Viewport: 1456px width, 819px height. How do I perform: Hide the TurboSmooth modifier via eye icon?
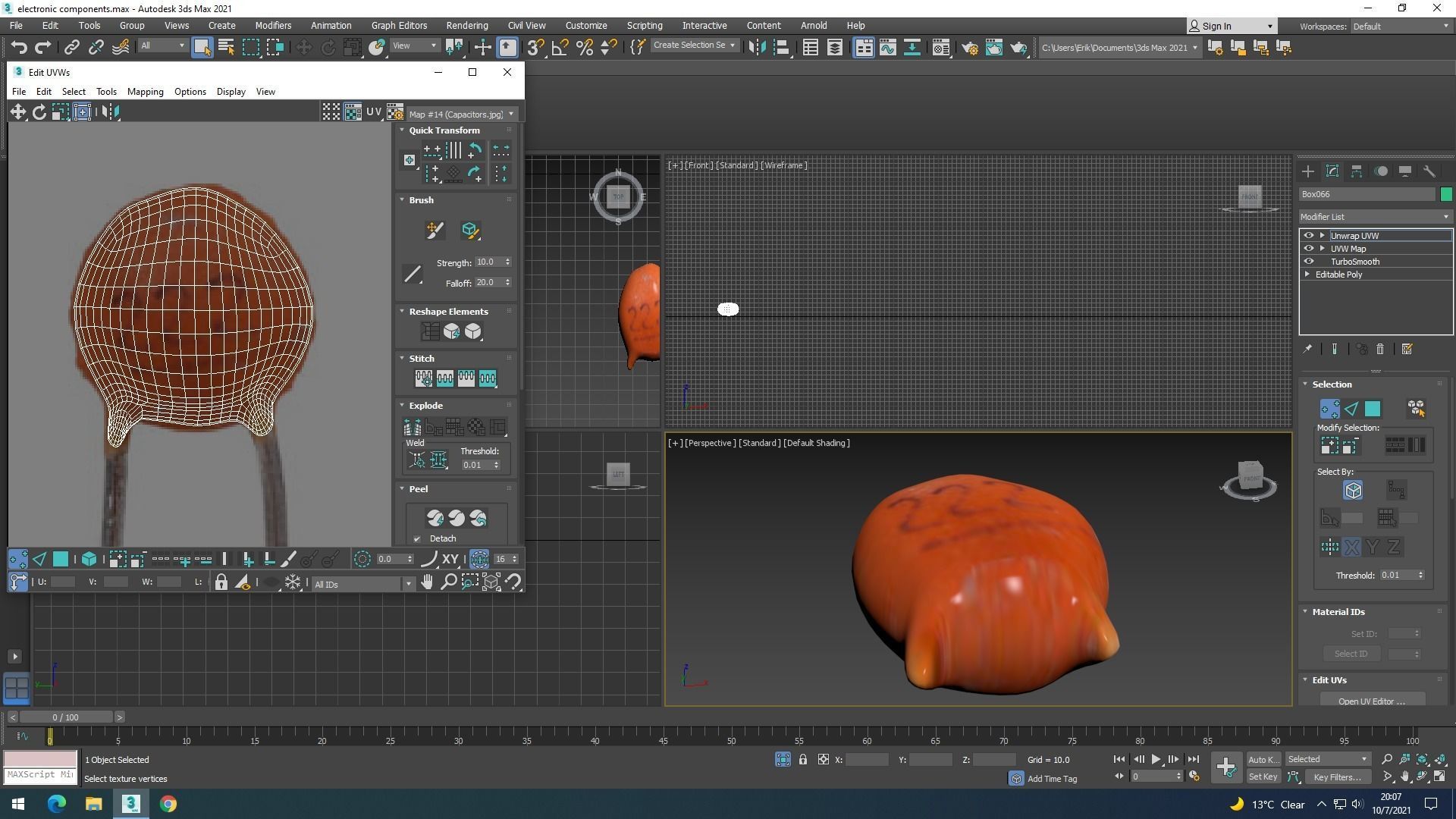pyautogui.click(x=1309, y=262)
